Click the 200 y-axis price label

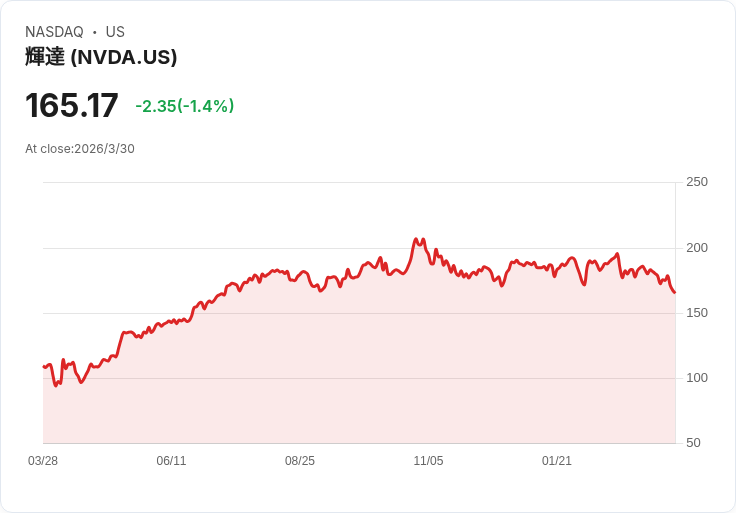click(x=696, y=247)
